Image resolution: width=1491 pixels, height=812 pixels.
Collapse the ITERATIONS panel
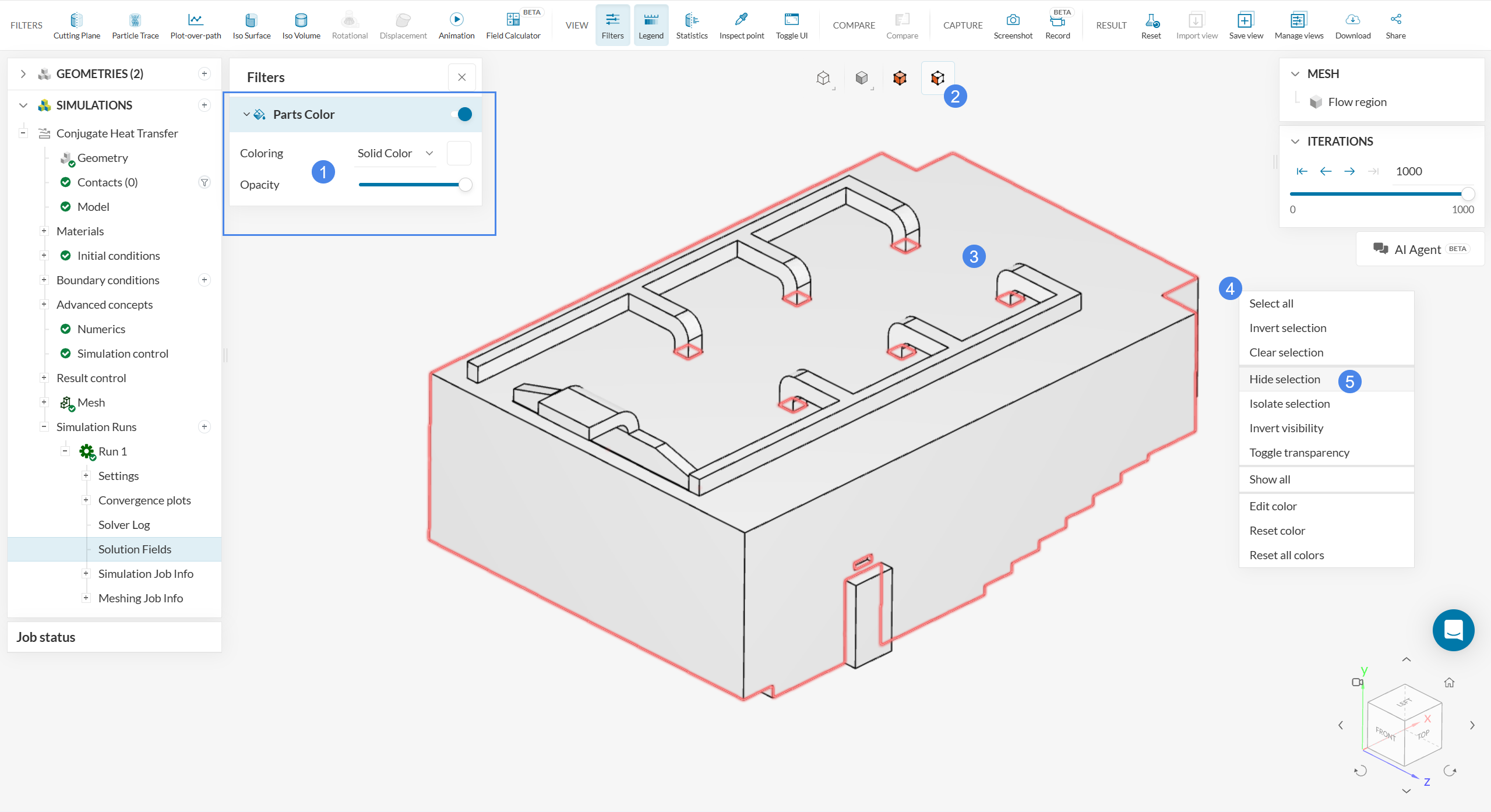[x=1295, y=142]
